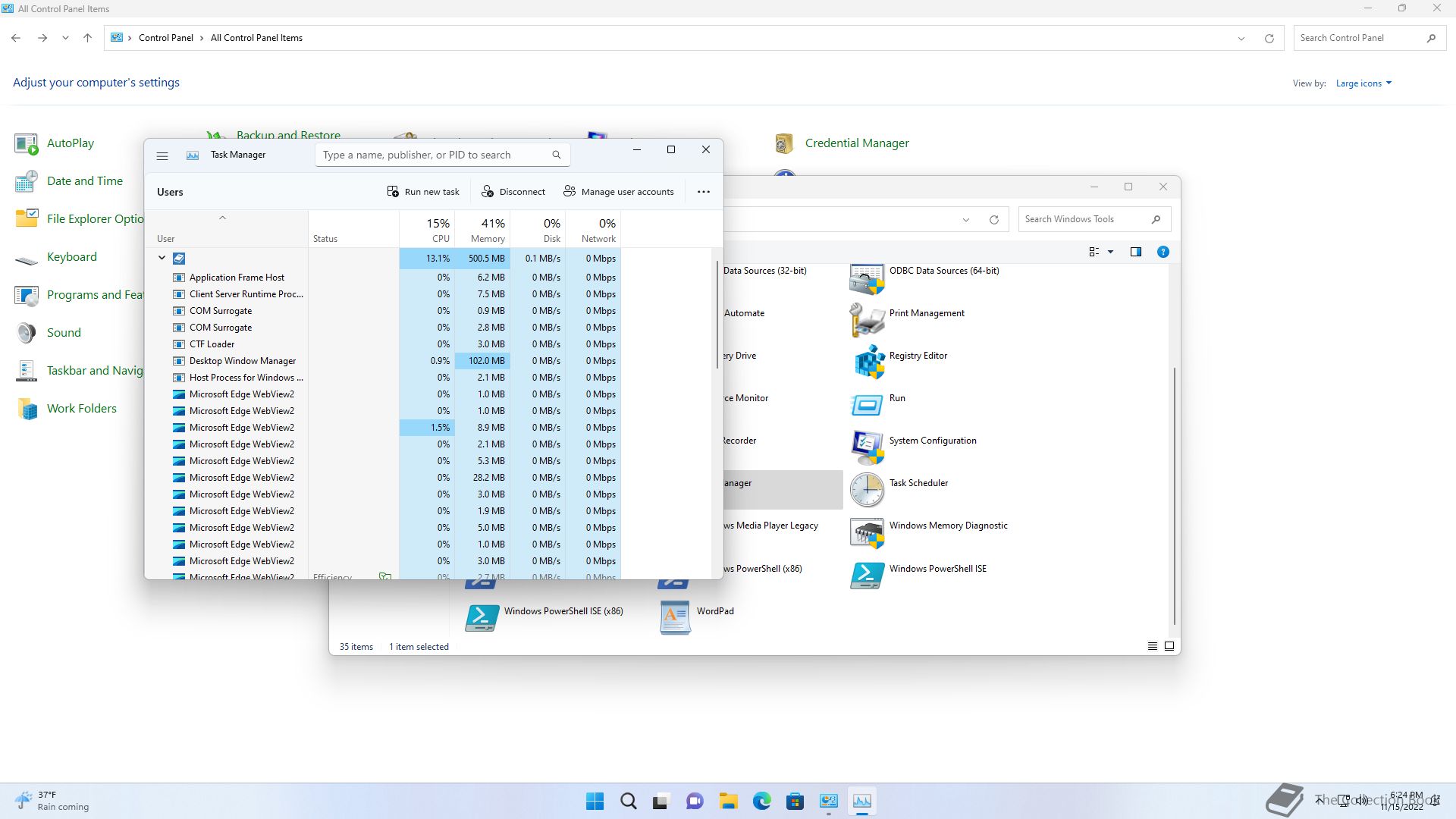Screen dimensions: 1456x819
Task: Open Windows Tools help icon
Action: click(x=1163, y=252)
